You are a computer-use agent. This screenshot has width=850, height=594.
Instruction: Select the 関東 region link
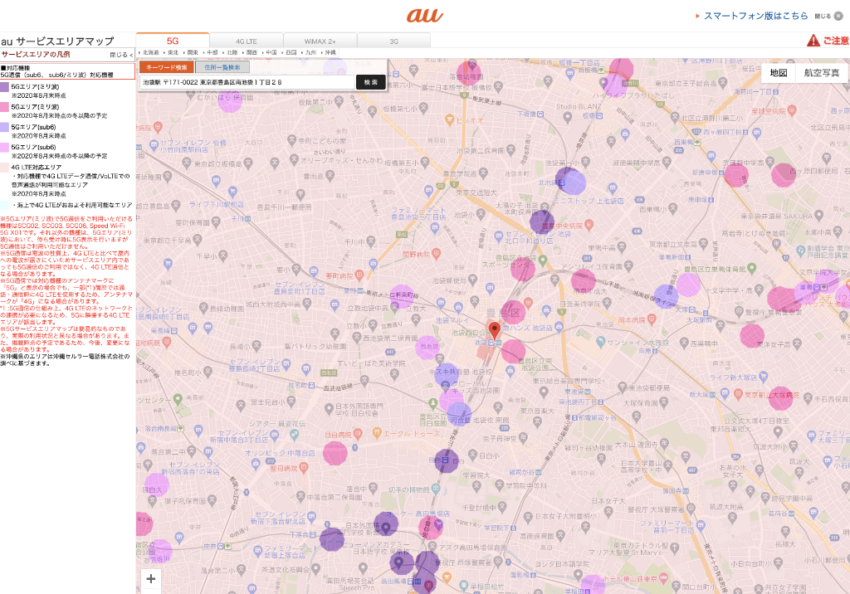click(190, 51)
